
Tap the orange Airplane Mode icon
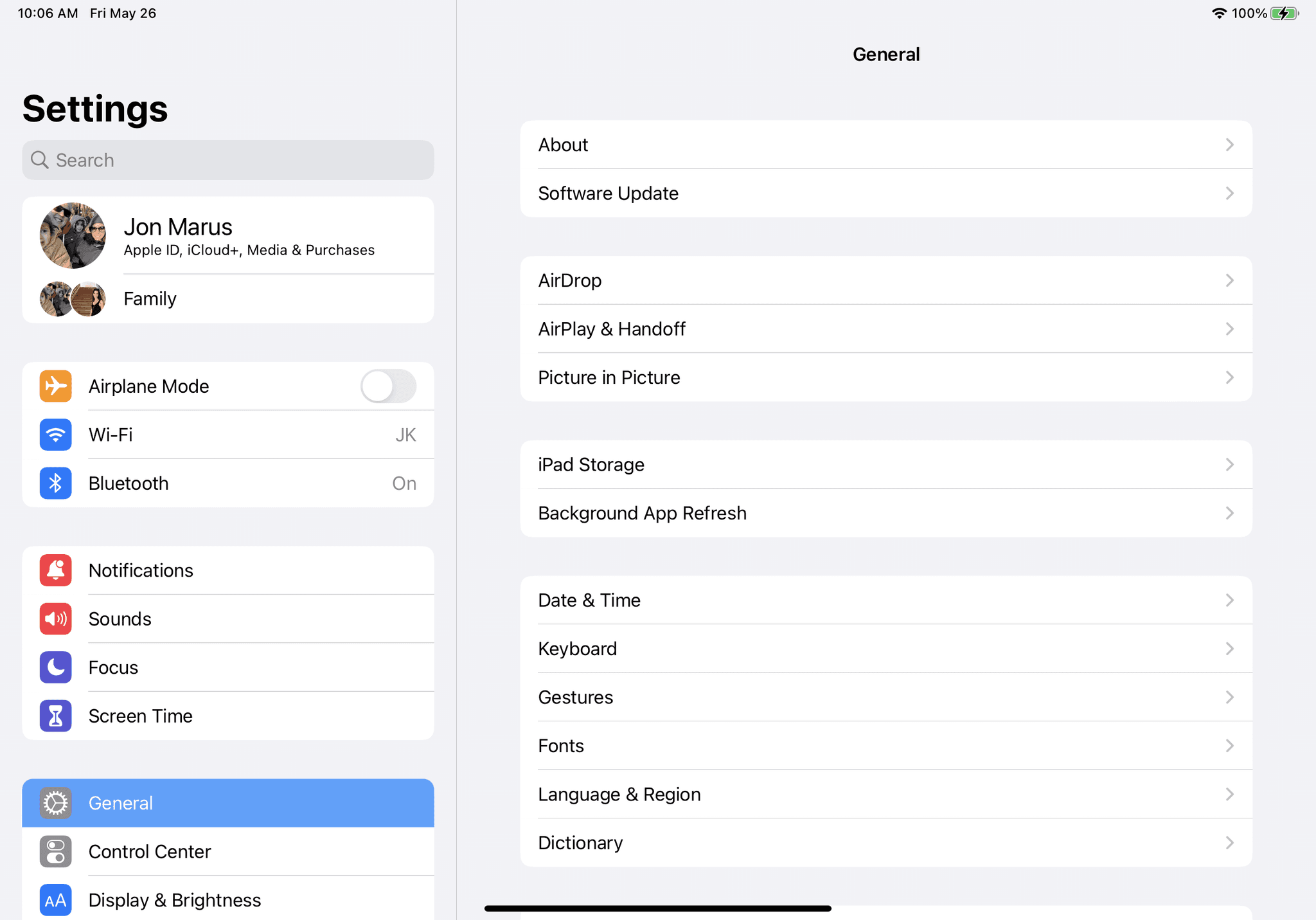tap(56, 386)
